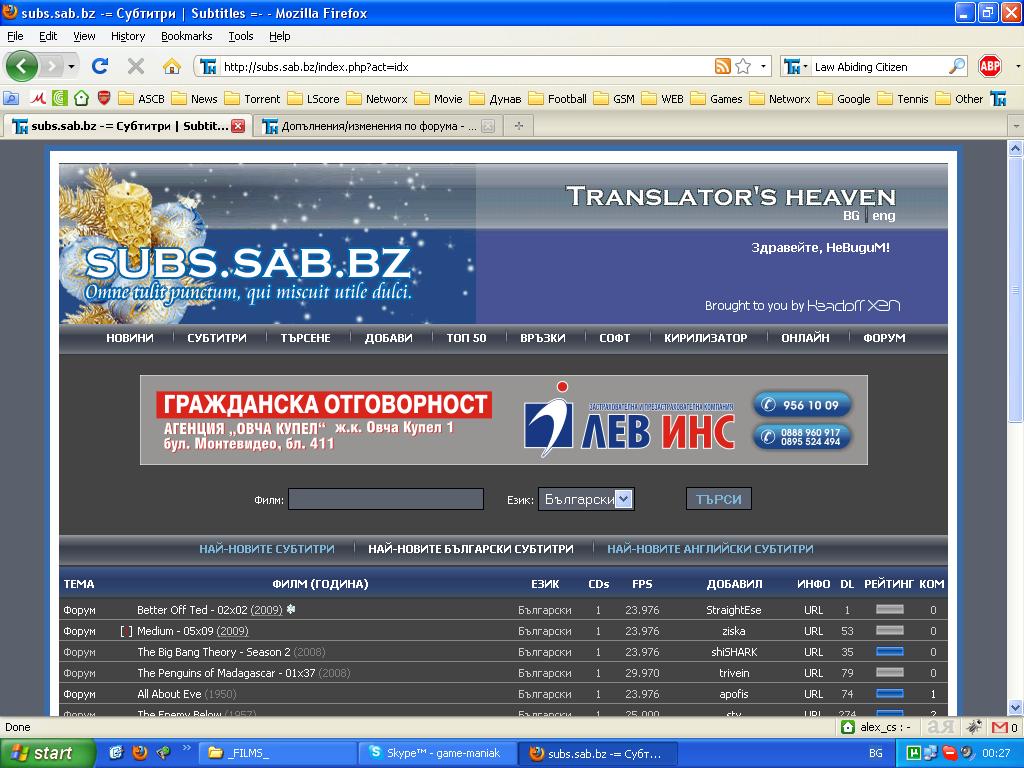Click the snowflake icon next to Better Off Ted
Image resolution: width=1024 pixels, height=768 pixels.
tap(291, 609)
